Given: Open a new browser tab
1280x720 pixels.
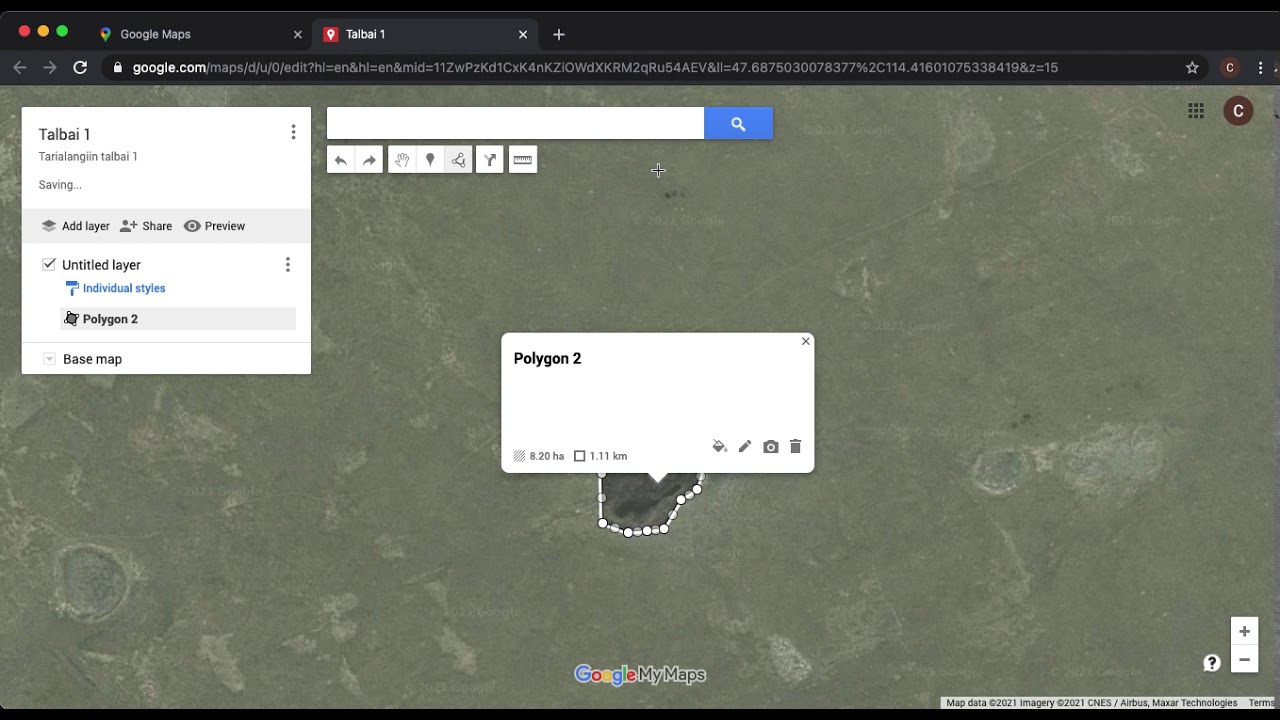Looking at the screenshot, I should point(559,34).
